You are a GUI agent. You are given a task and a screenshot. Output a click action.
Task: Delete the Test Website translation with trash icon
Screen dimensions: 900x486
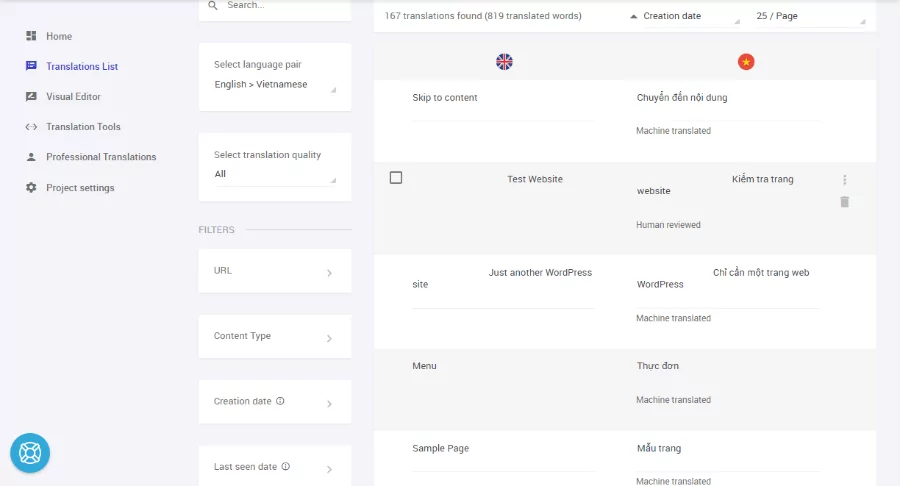(844, 202)
